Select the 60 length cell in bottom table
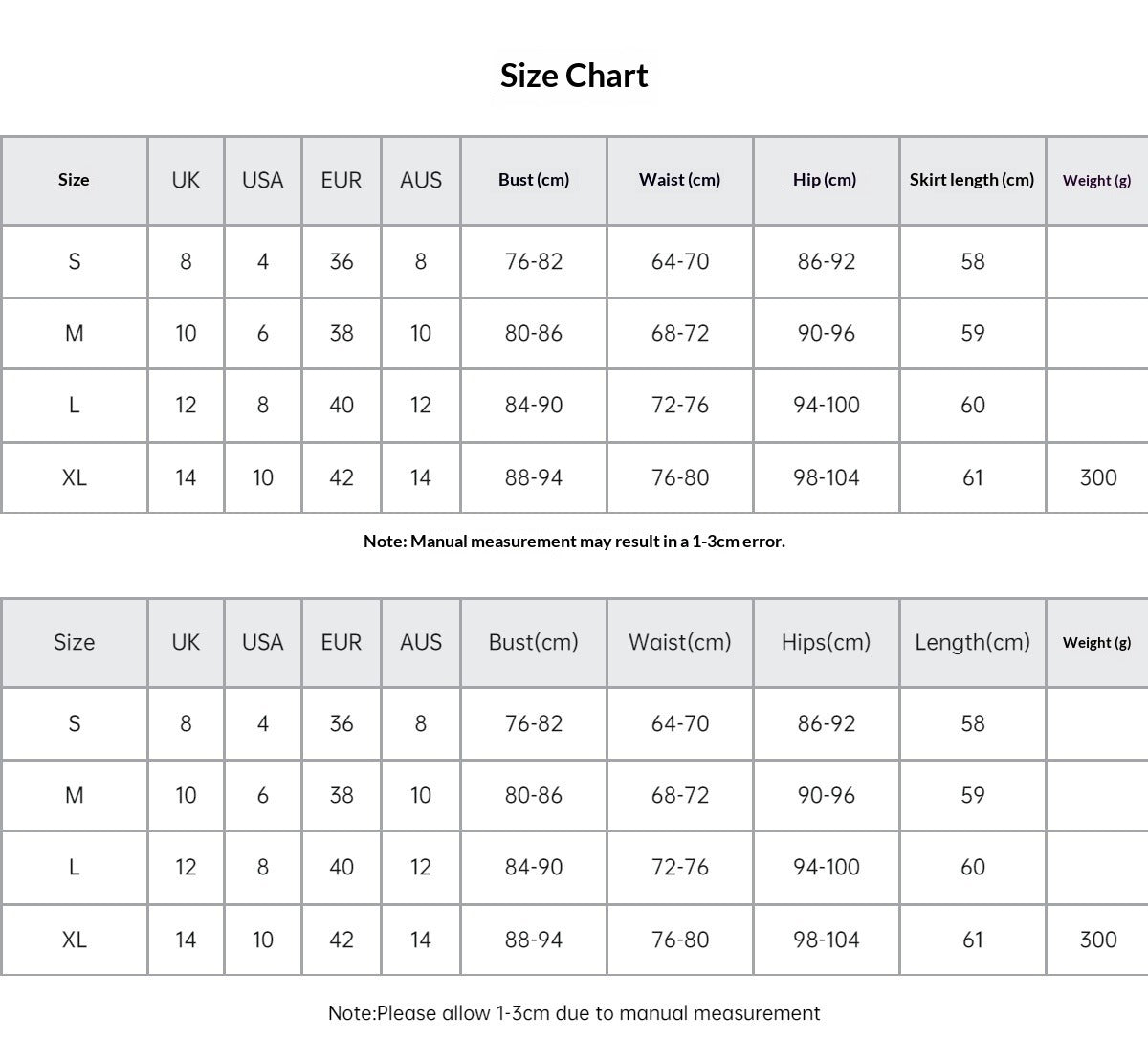The image size is (1148, 1062). click(x=973, y=867)
